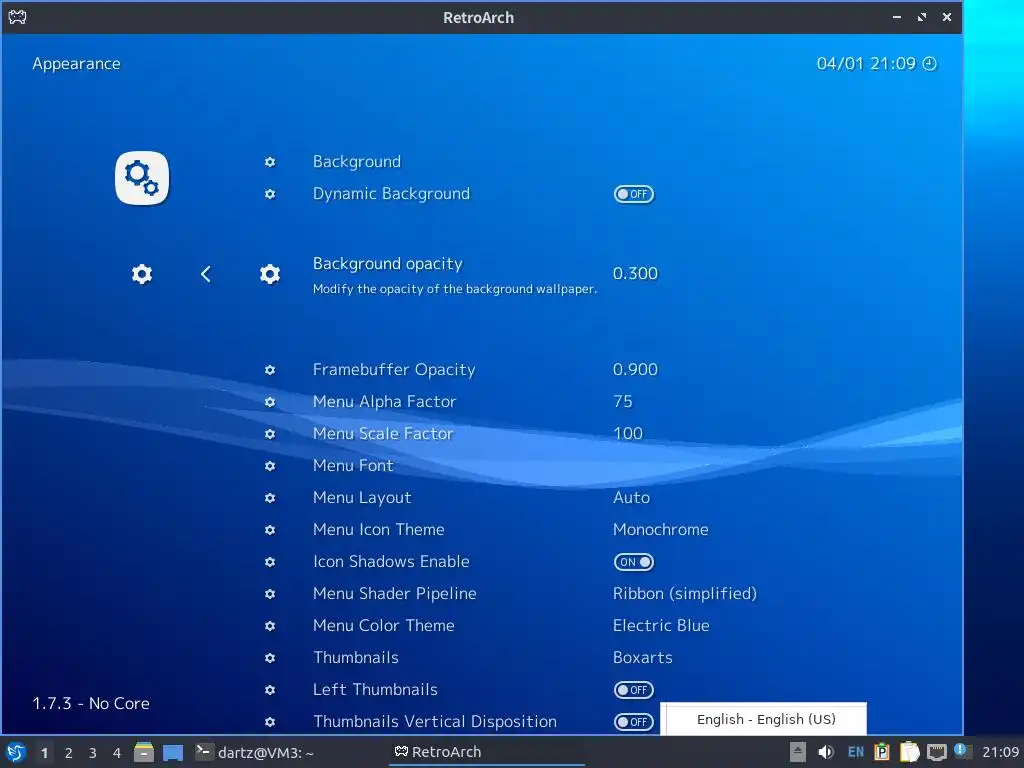The height and width of the screenshot is (768, 1024).
Task: Click the 1.7.3 - No Core version text
Action: click(91, 703)
